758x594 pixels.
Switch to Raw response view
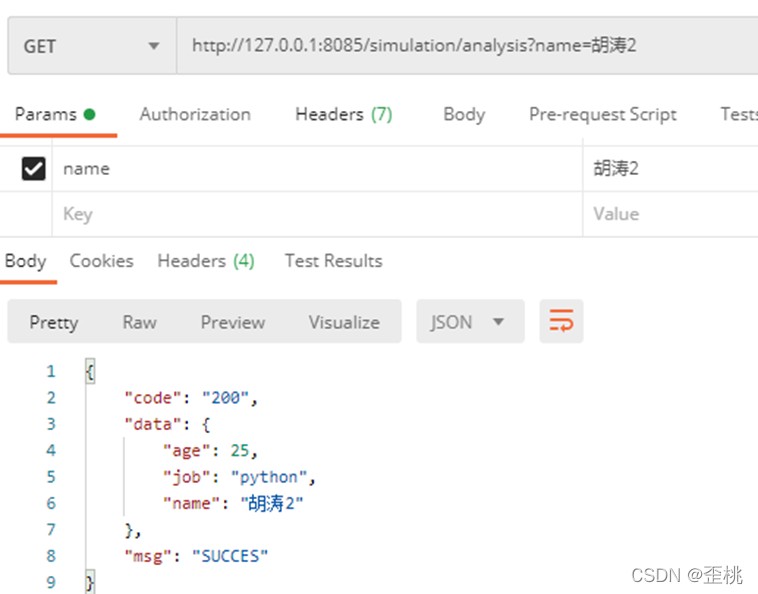pyautogui.click(x=140, y=322)
